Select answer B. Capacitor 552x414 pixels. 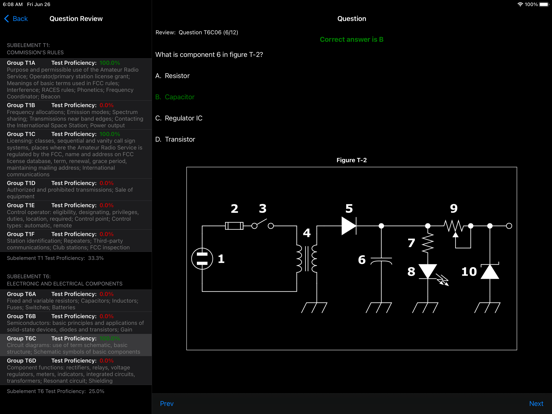pyautogui.click(x=175, y=97)
